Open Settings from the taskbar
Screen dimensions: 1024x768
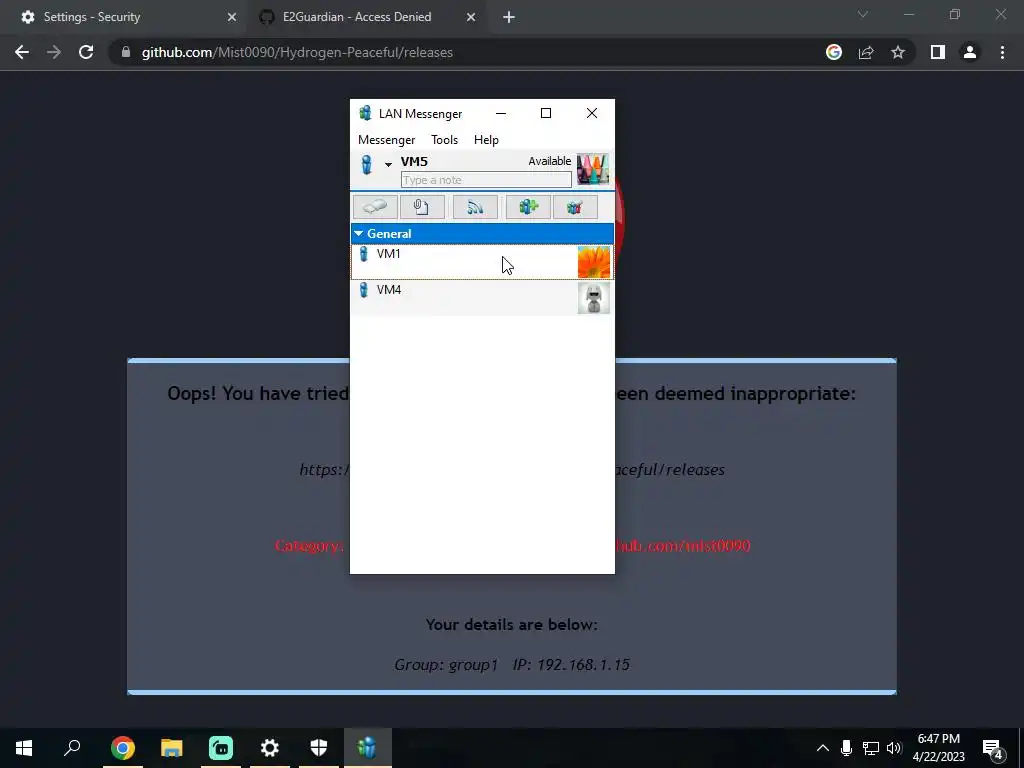click(270, 748)
